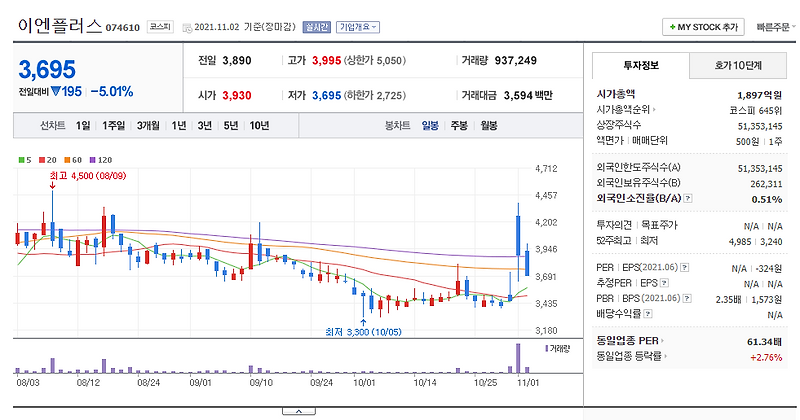Screen dimensions: 800x420
Task: Click the calendar icon beside 2021.11.02
Action: (187, 27)
